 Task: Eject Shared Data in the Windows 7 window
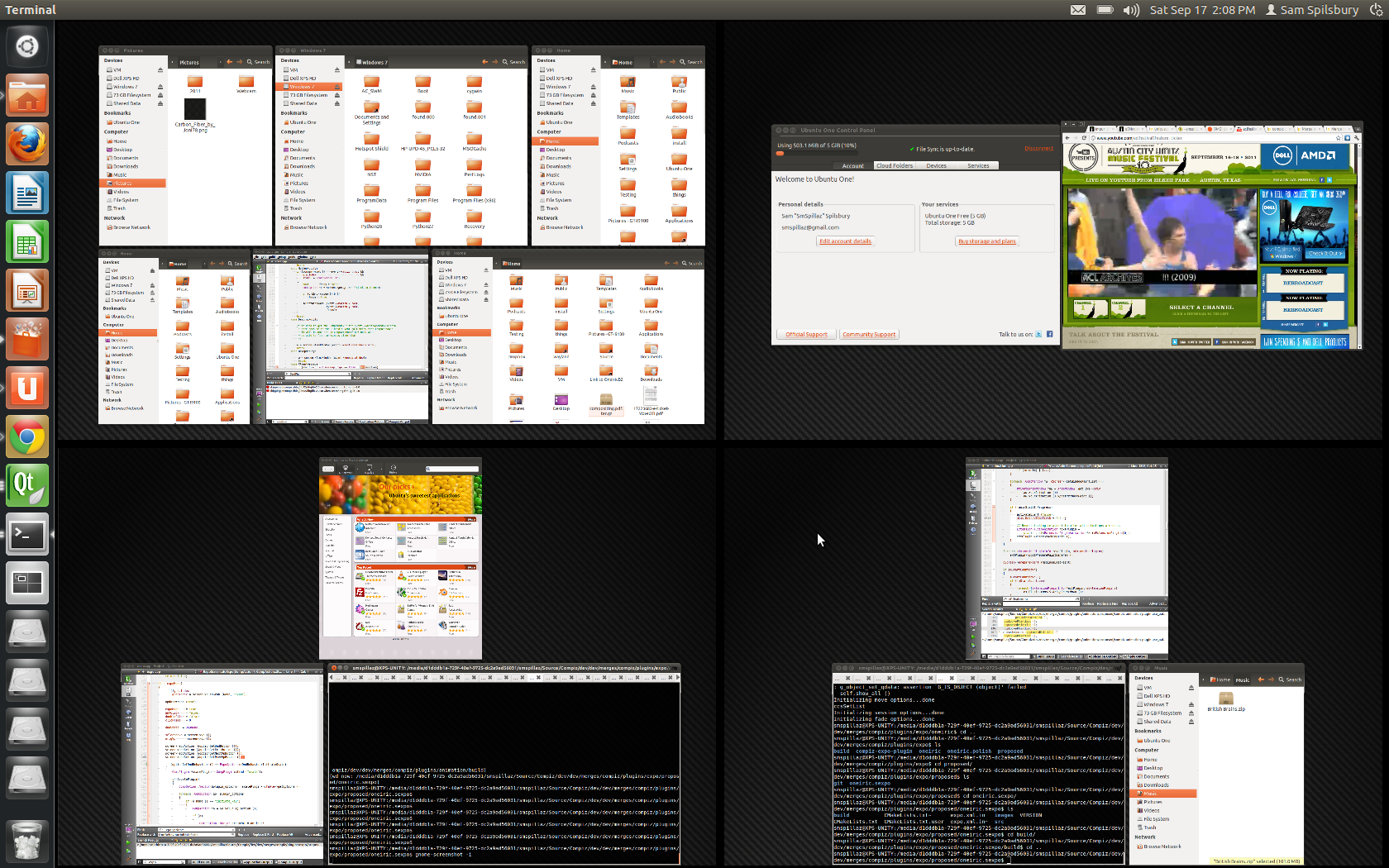coord(337,103)
